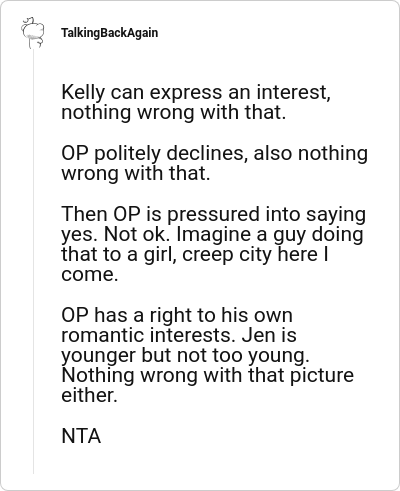Click the Reddit snoo avatar icon
The height and width of the screenshot is (491, 400).
[x=33, y=32]
